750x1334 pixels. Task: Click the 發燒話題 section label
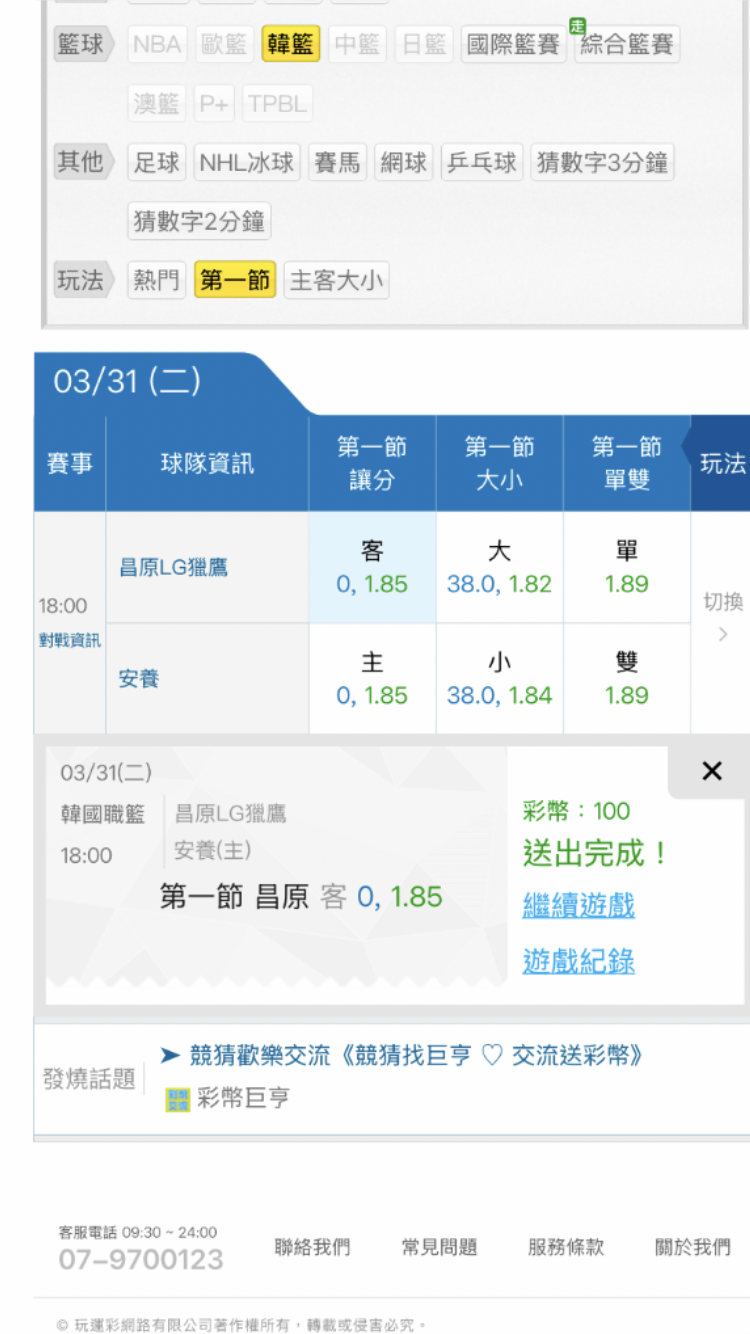coord(89,1079)
